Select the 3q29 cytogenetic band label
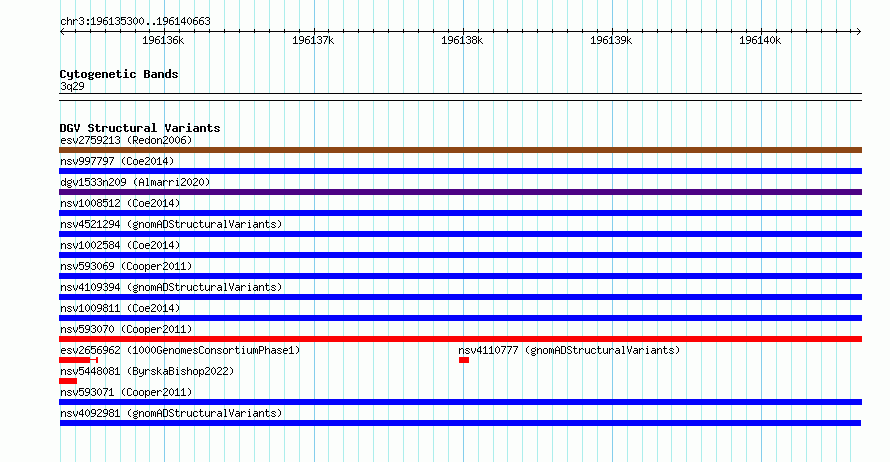Image resolution: width=890 pixels, height=462 pixels. (72, 86)
